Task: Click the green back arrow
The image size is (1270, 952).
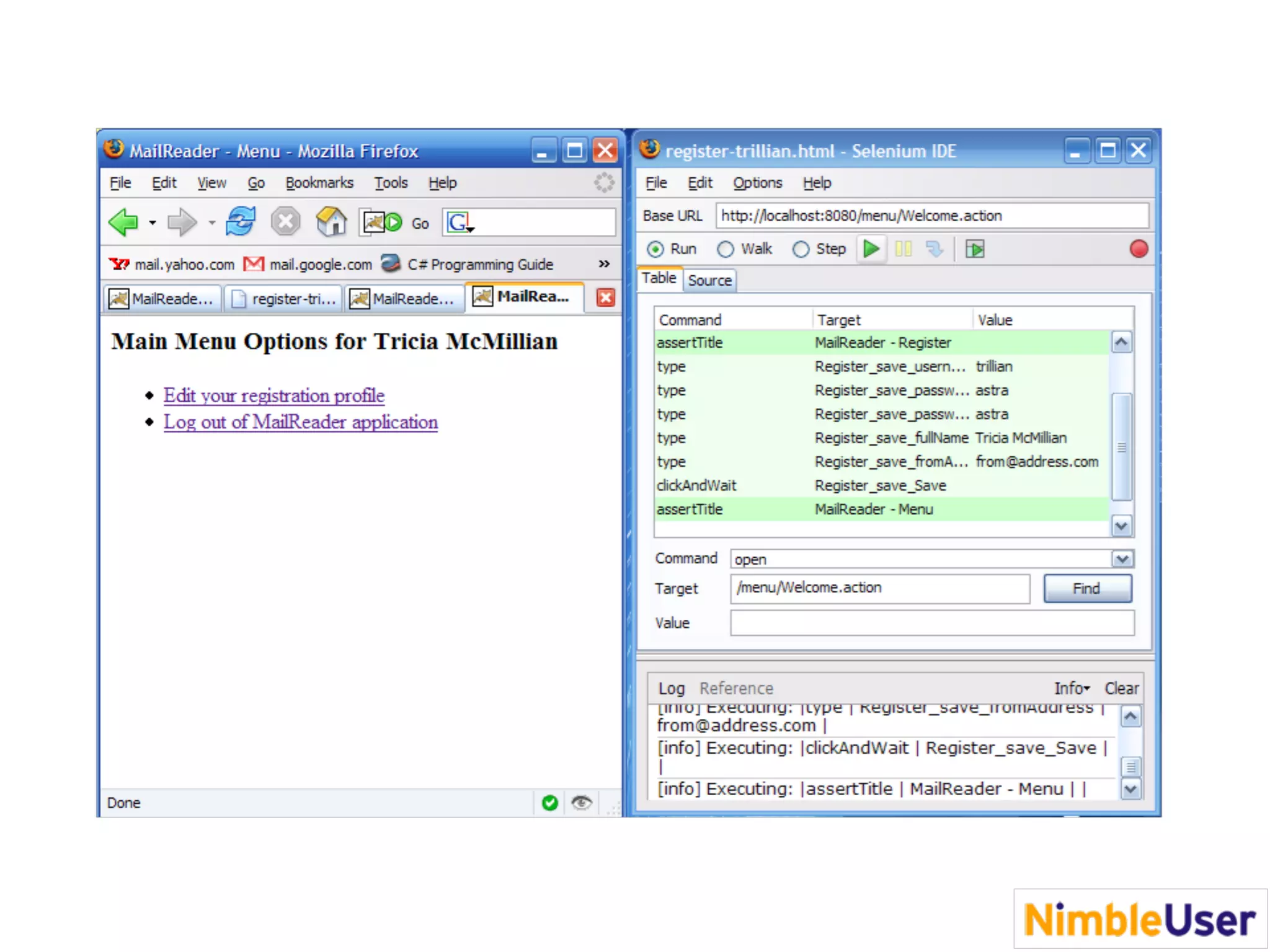Action: pyautogui.click(x=123, y=222)
